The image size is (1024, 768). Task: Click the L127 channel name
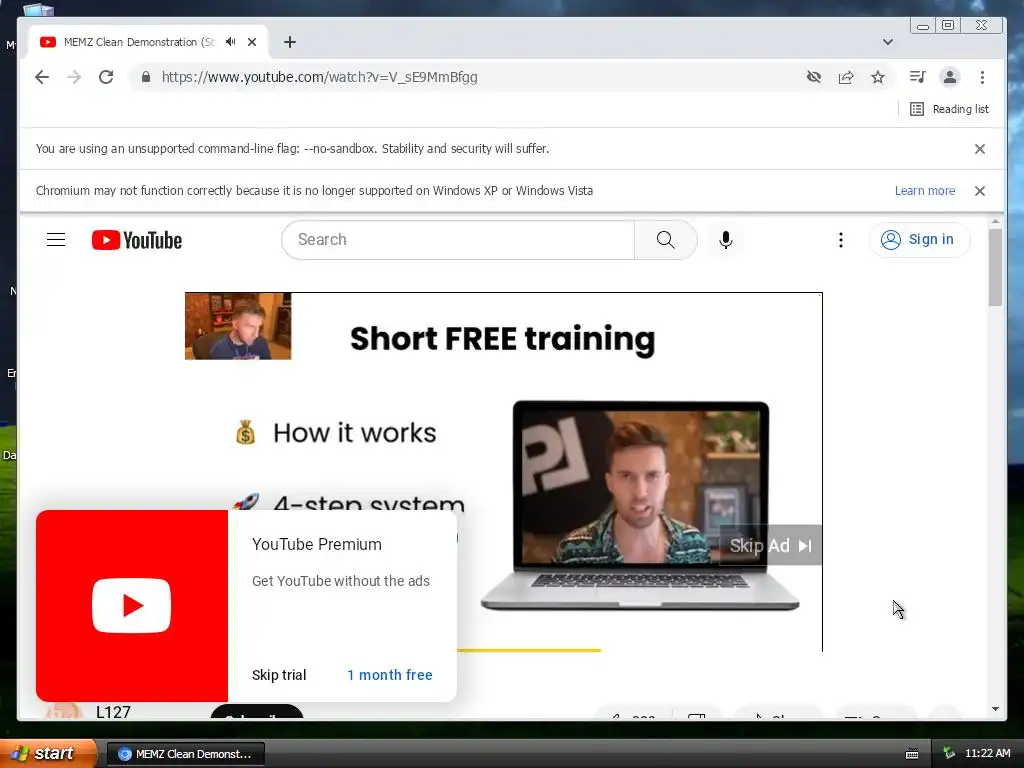113,712
